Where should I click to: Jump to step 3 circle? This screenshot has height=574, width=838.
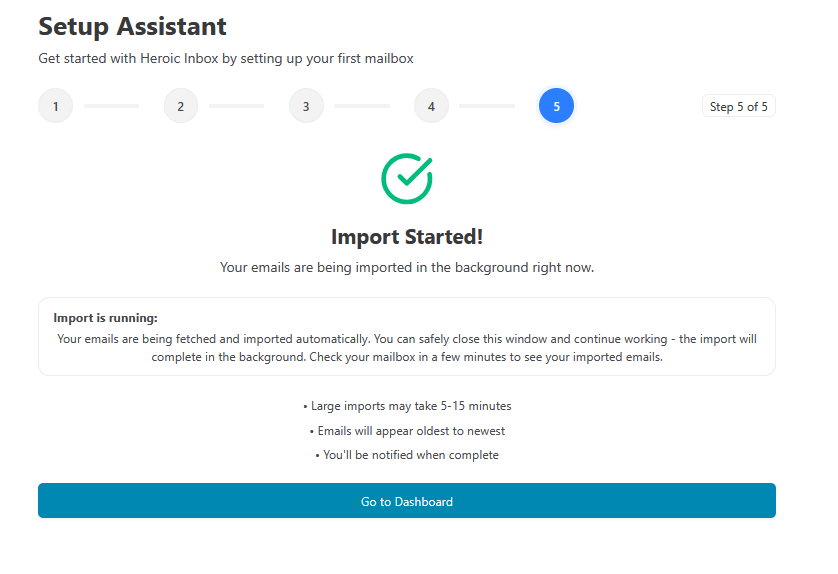pyautogui.click(x=306, y=106)
